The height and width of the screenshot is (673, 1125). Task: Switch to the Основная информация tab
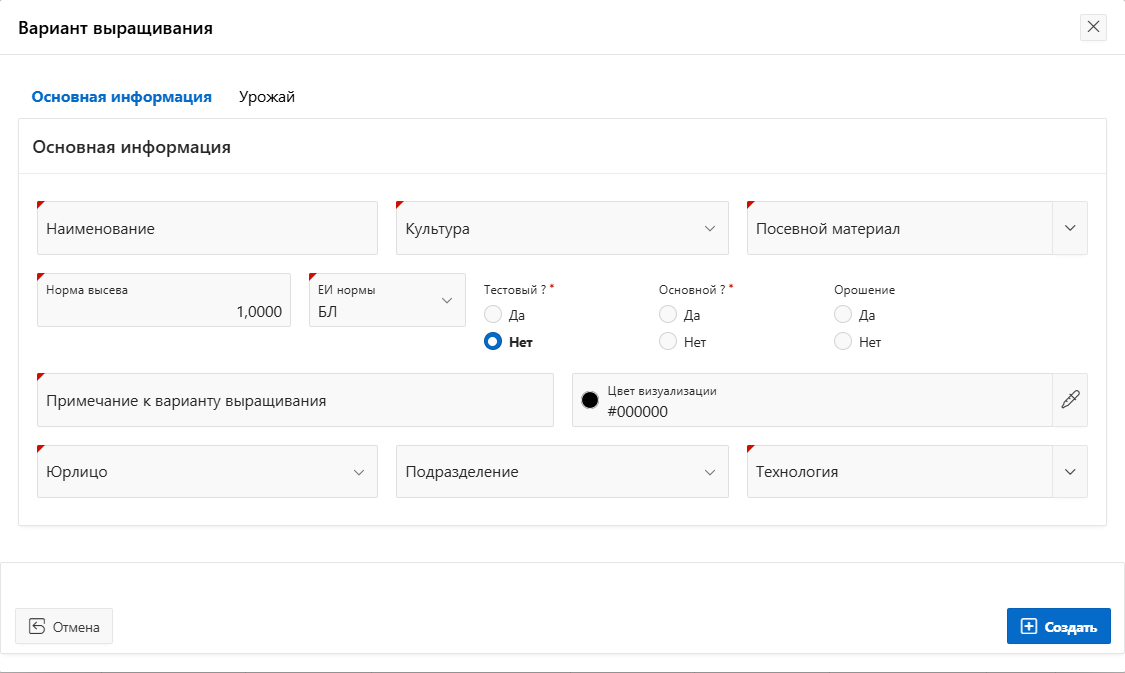(121, 97)
